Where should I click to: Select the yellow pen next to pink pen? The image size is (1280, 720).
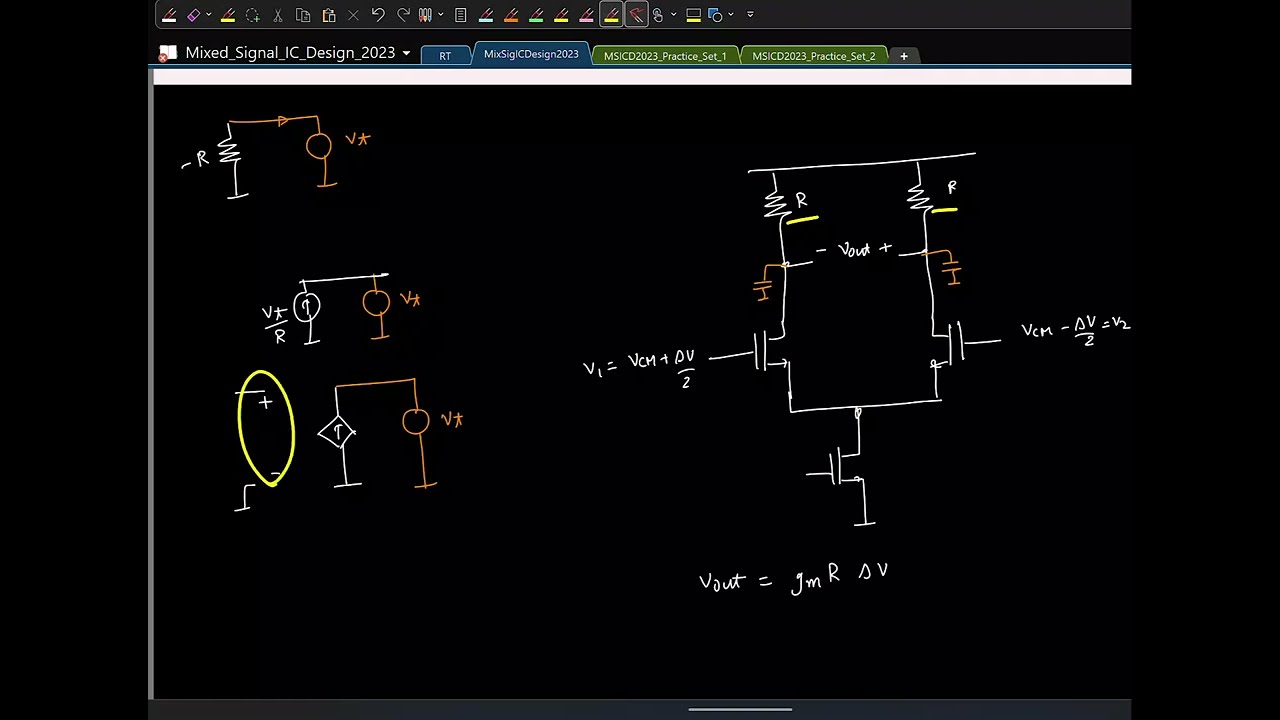pos(561,15)
